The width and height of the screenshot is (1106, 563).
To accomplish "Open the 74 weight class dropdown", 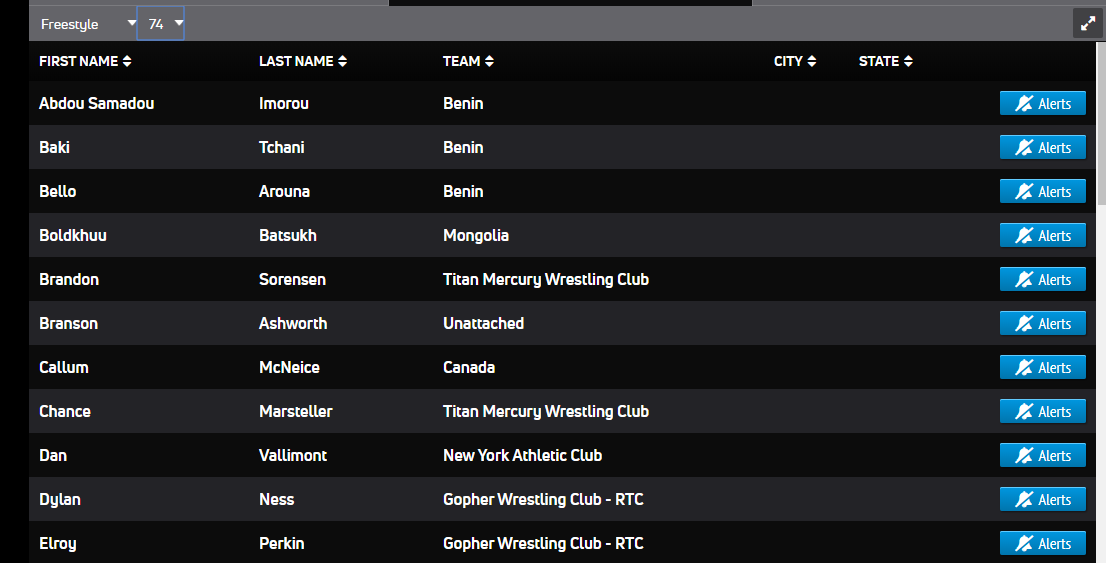I will (161, 23).
